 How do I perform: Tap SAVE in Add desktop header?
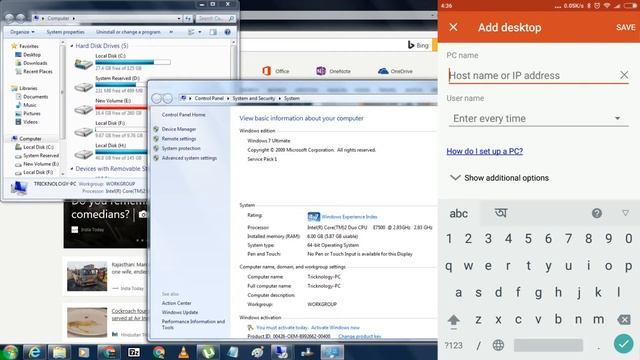625,27
